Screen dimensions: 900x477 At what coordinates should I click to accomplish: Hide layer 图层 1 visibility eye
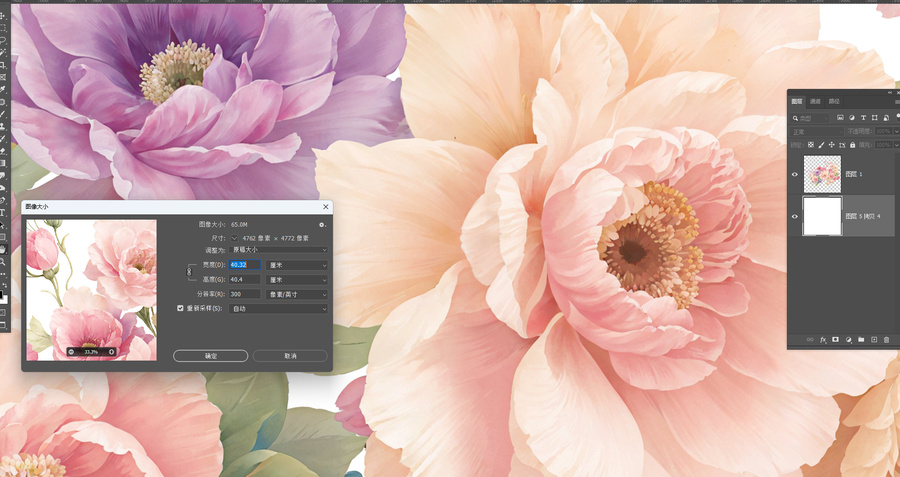click(795, 174)
